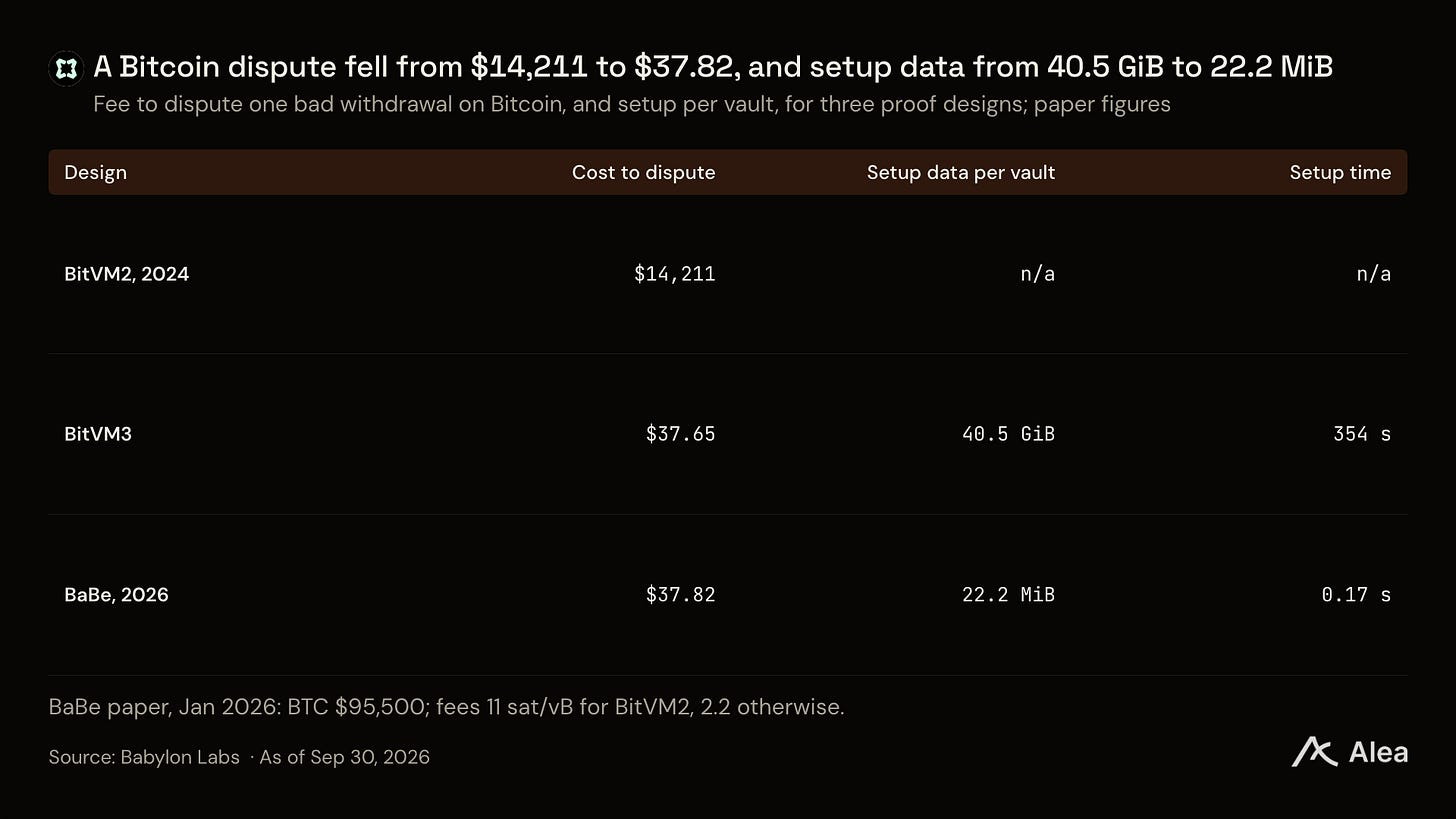Click the Source: Babylon Labs text

[x=144, y=757]
